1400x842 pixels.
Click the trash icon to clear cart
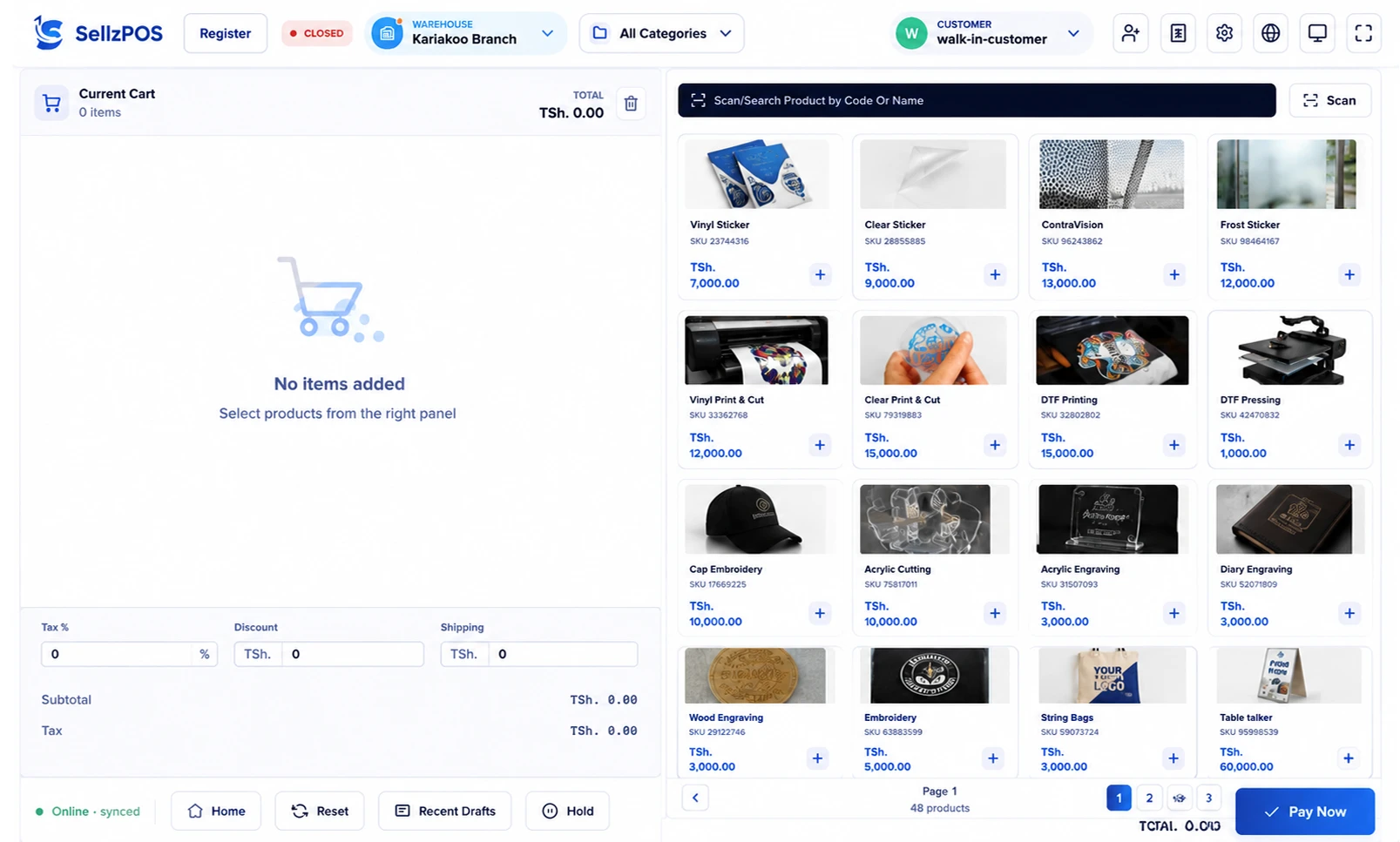tap(631, 104)
